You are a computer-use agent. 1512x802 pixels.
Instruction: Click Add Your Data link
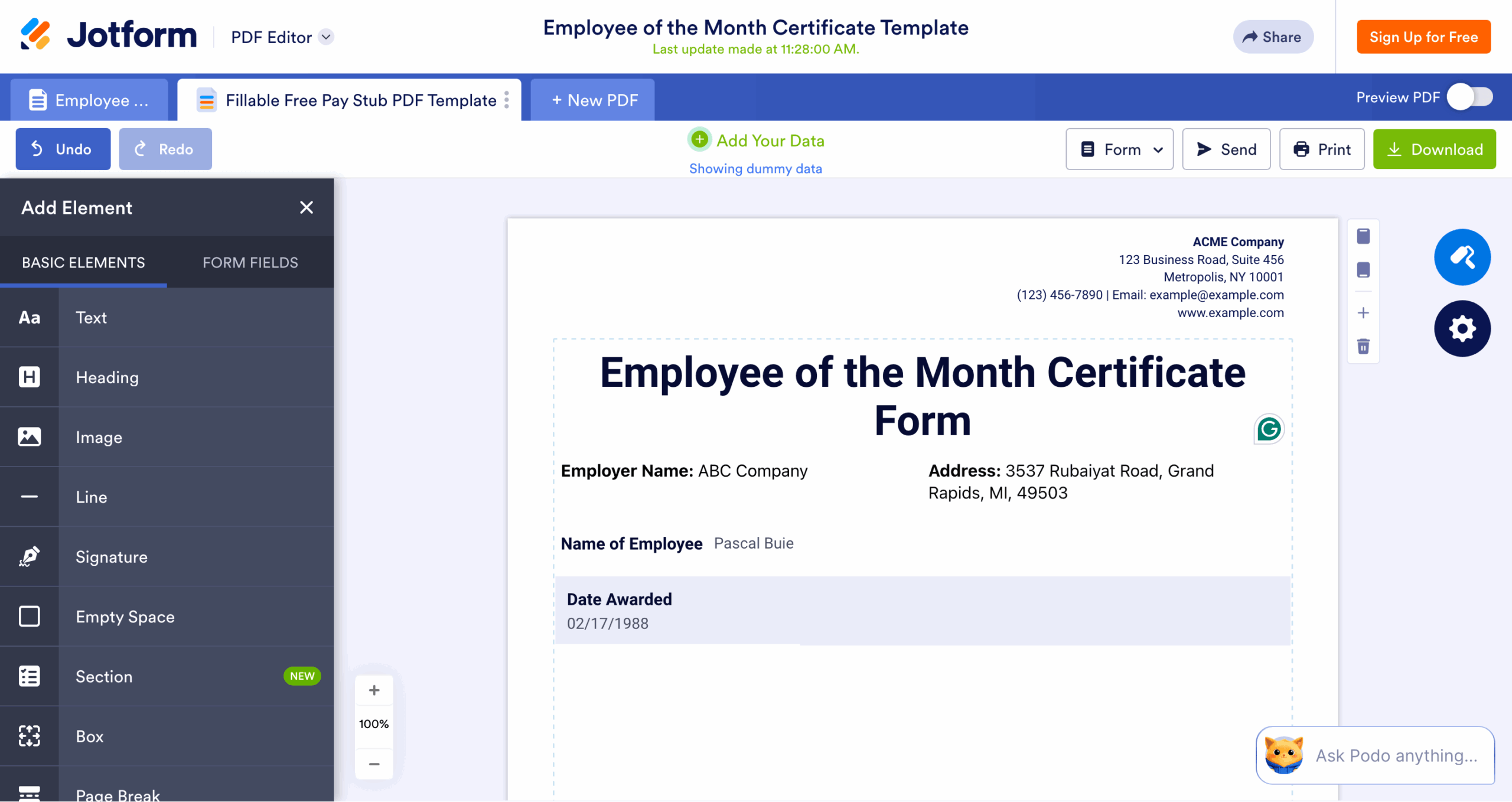(756, 141)
